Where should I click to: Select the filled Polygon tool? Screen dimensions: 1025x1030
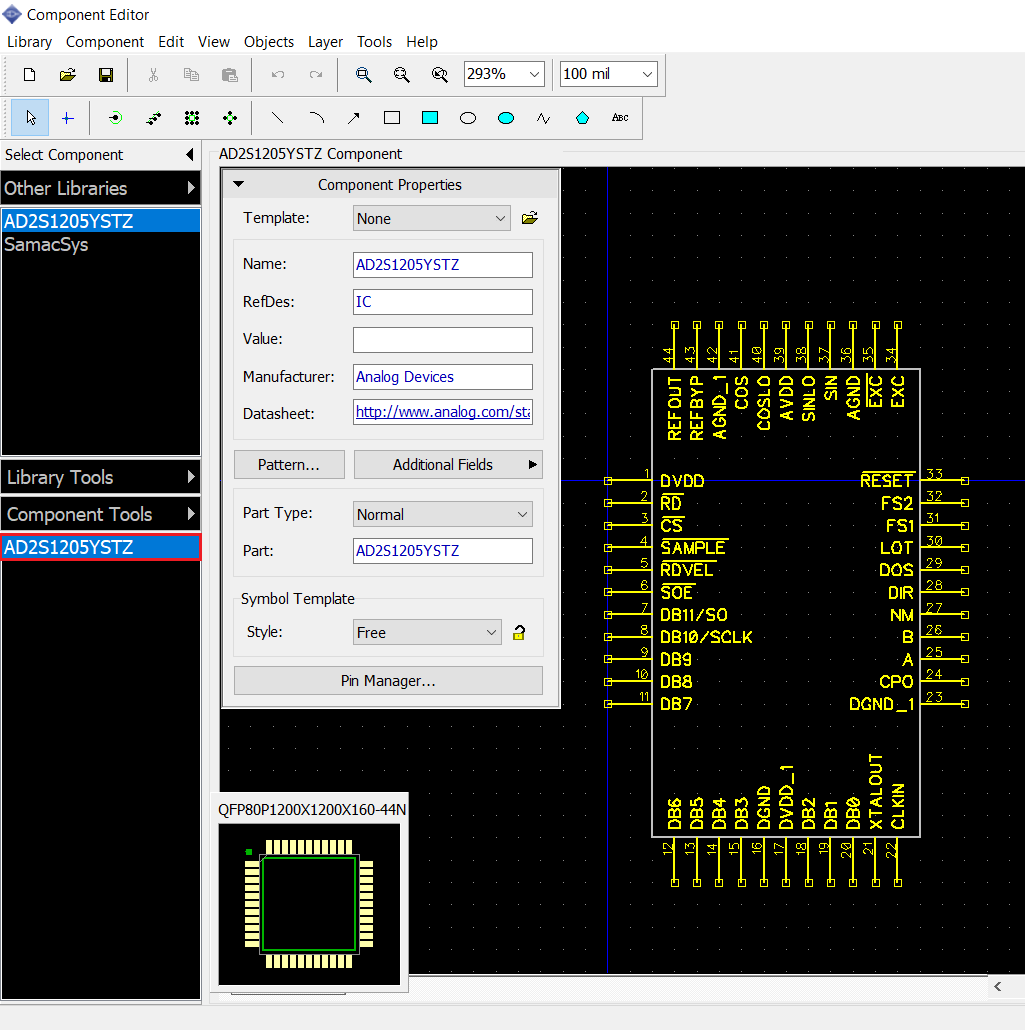point(582,118)
